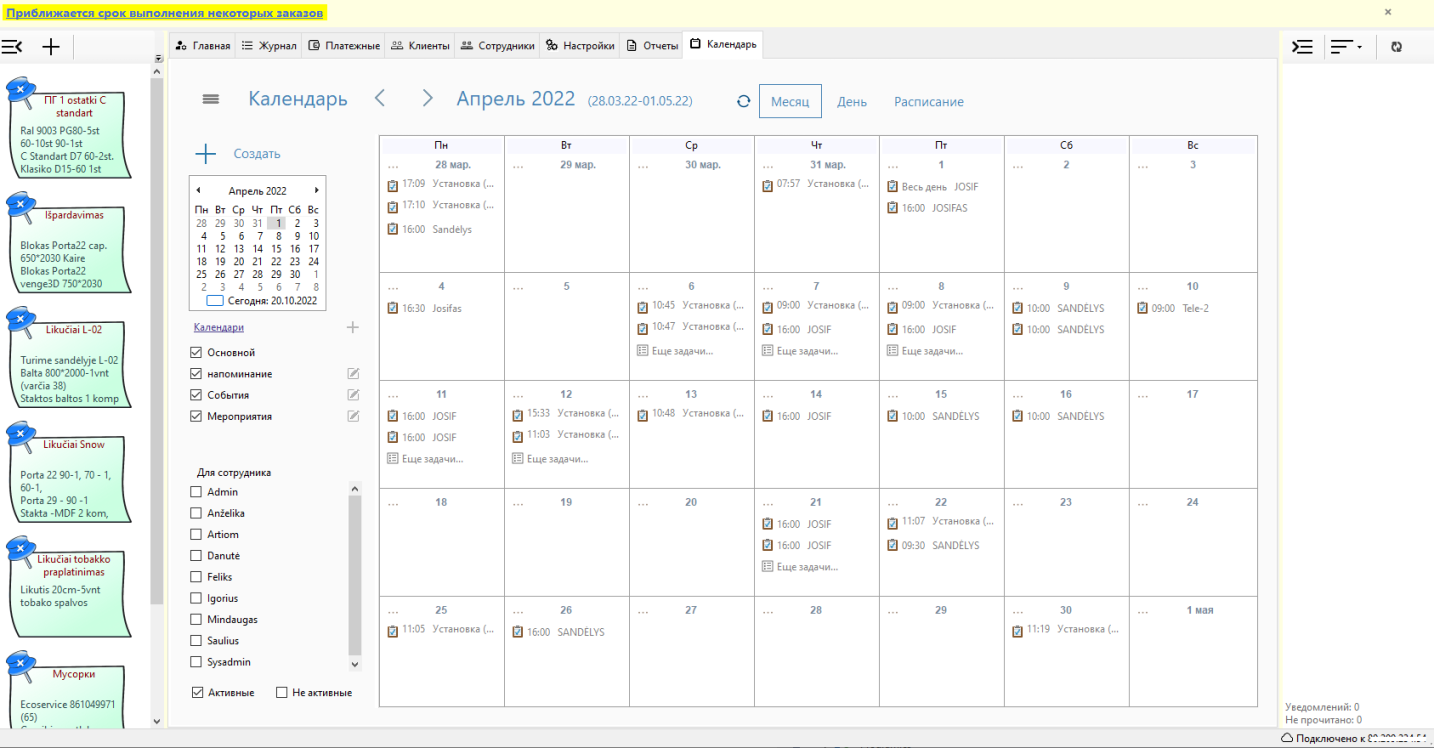Click the plus icon next to Календари
This screenshot has width=1434, height=748.
coord(352,326)
